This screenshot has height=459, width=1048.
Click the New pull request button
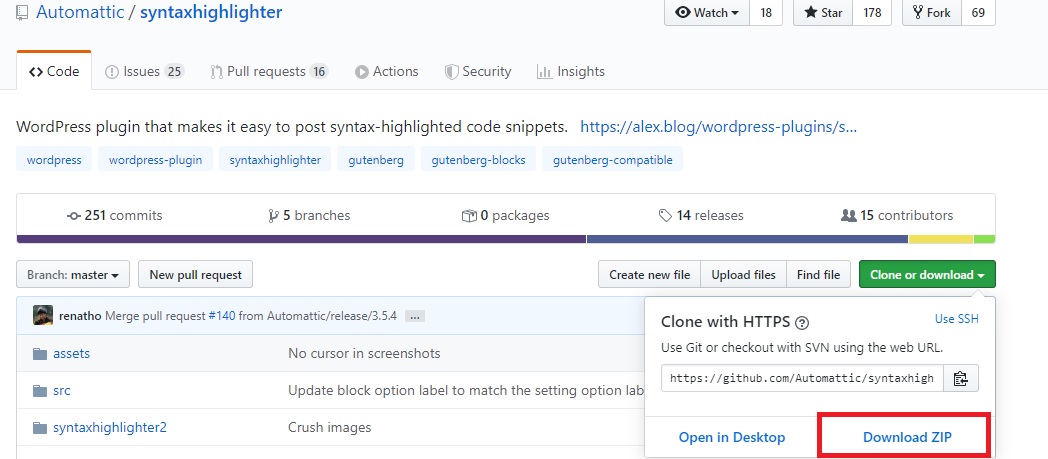pos(195,275)
